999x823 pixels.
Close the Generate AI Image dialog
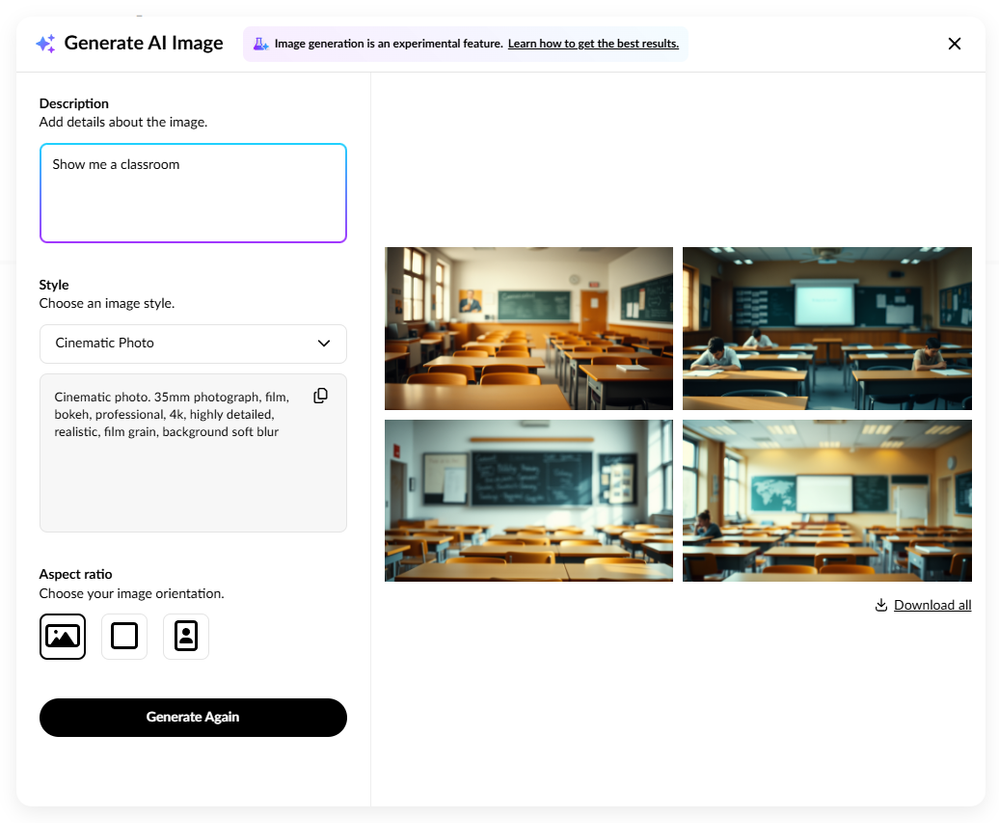pos(954,43)
